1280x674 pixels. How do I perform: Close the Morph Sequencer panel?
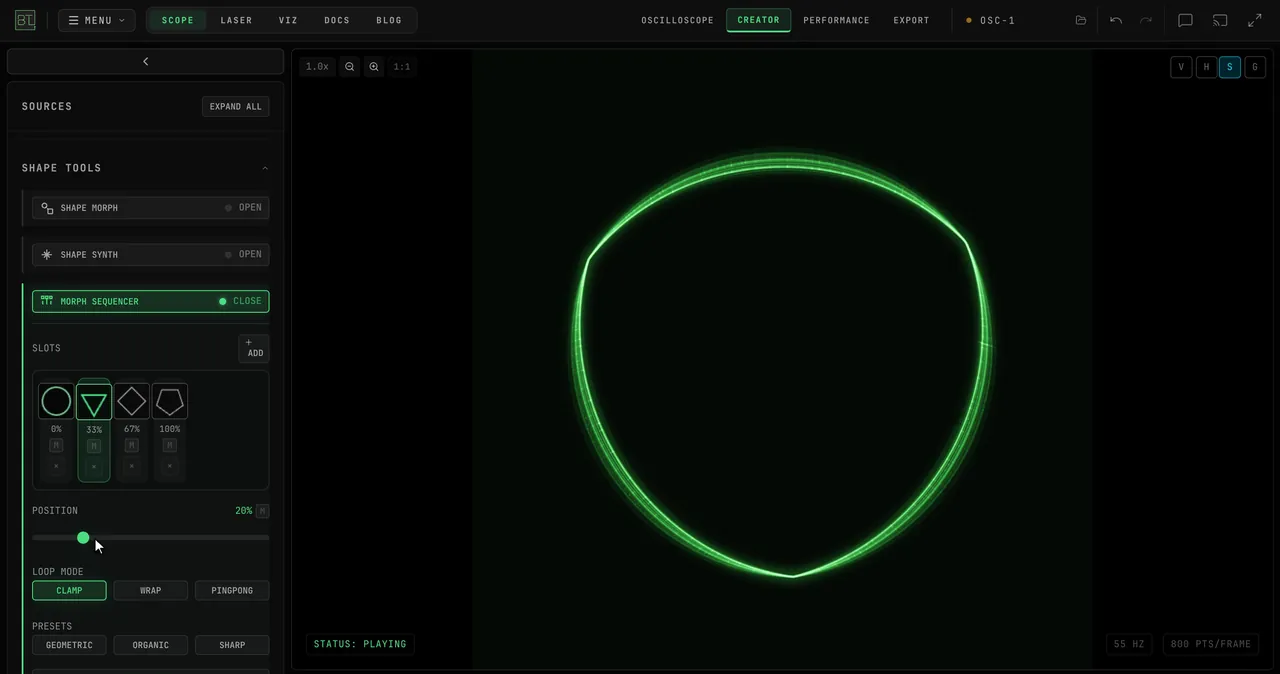(151, 301)
